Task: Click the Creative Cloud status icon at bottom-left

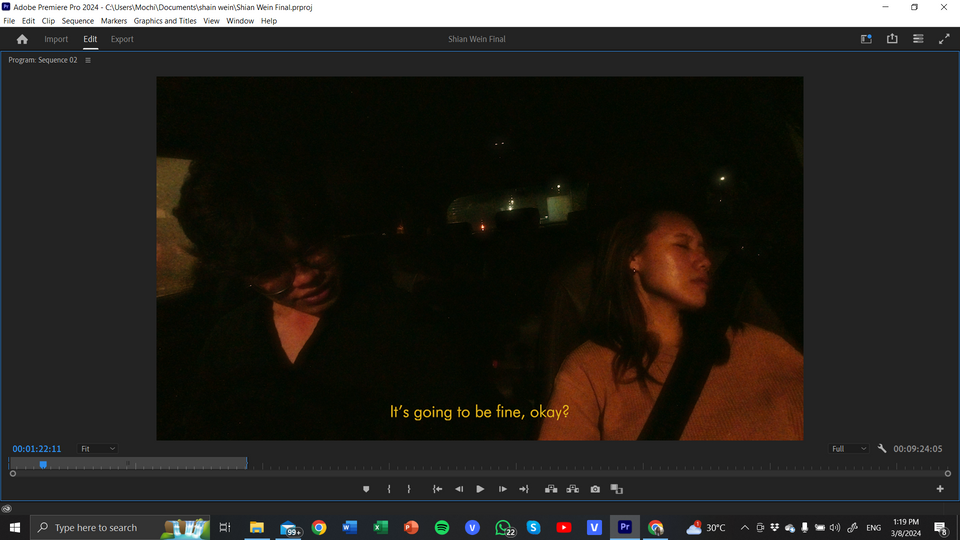Action: tap(6, 508)
